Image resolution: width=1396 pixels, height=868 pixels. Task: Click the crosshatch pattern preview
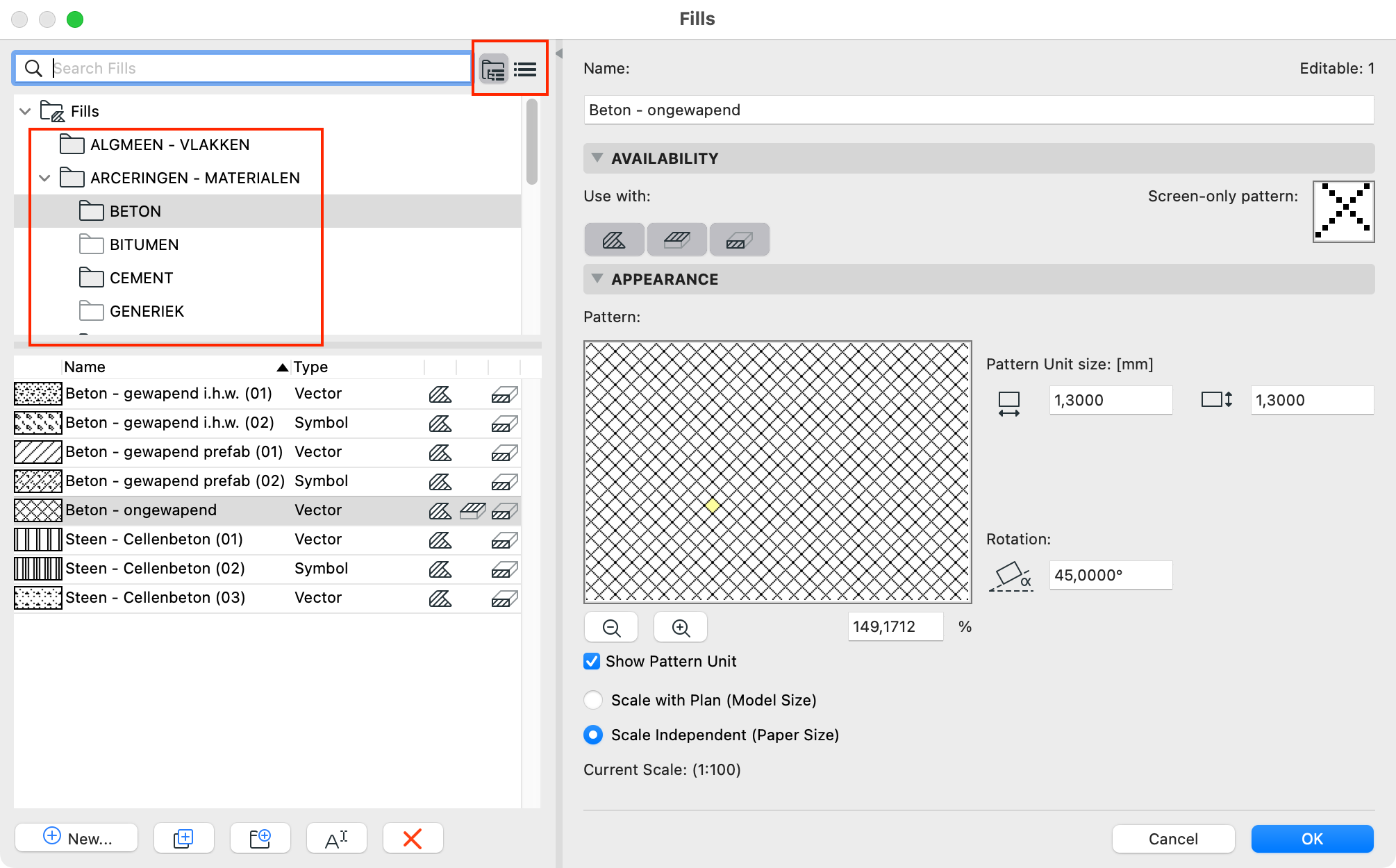777,472
